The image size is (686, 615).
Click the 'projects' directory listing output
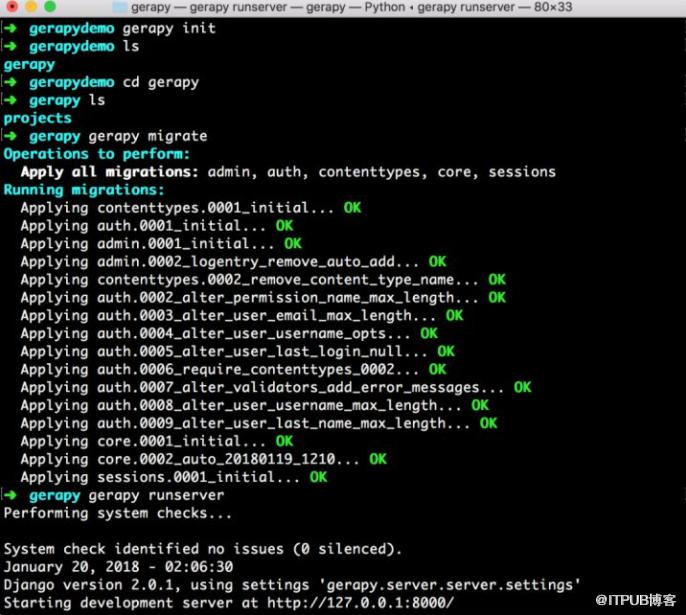[x=38, y=118]
